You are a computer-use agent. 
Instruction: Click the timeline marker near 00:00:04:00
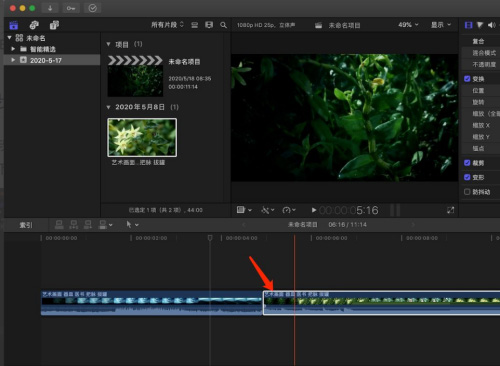click(210, 238)
